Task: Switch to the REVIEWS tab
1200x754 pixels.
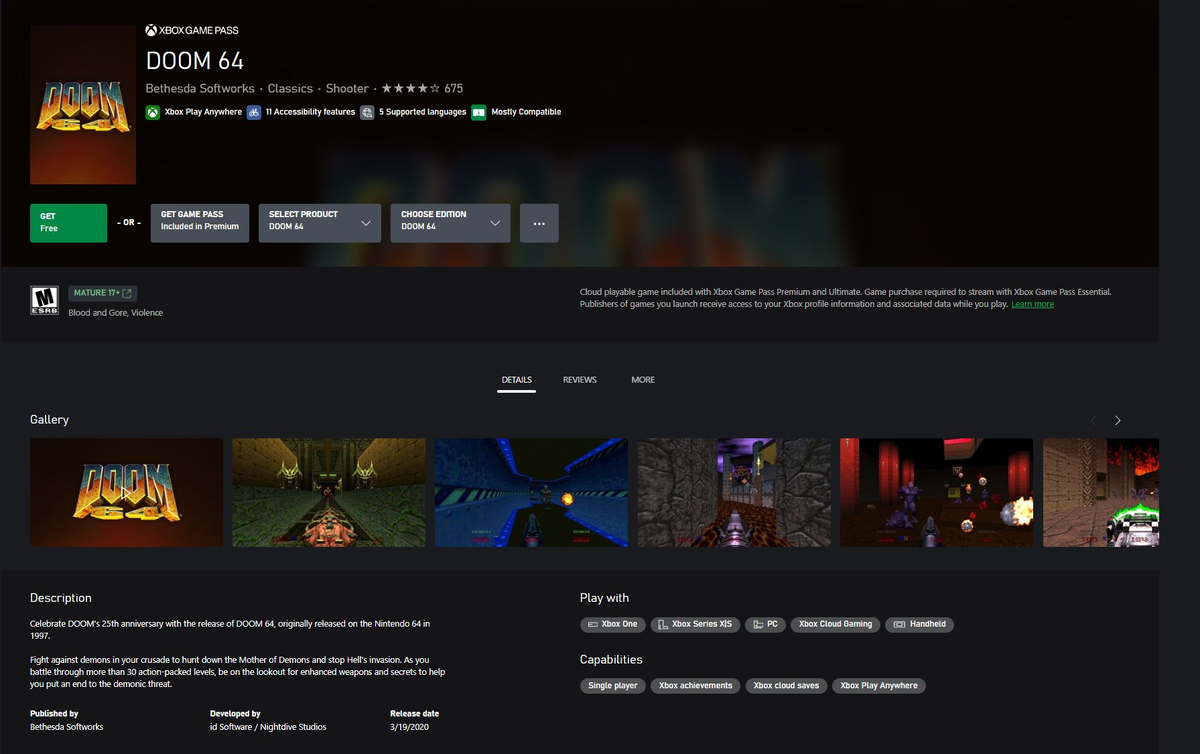Action: (580, 380)
